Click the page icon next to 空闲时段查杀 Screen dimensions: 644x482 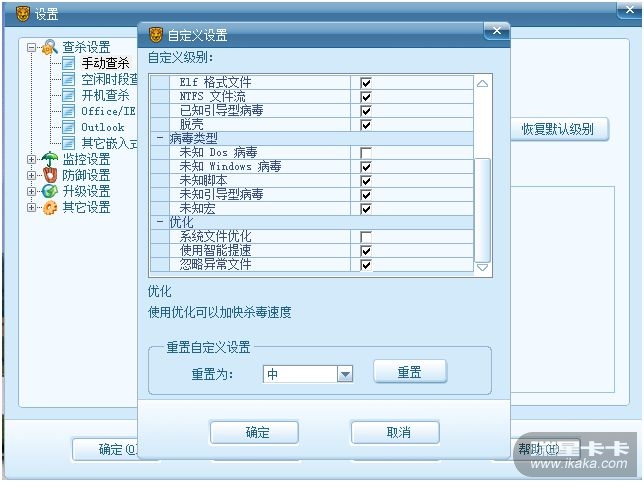[68, 79]
